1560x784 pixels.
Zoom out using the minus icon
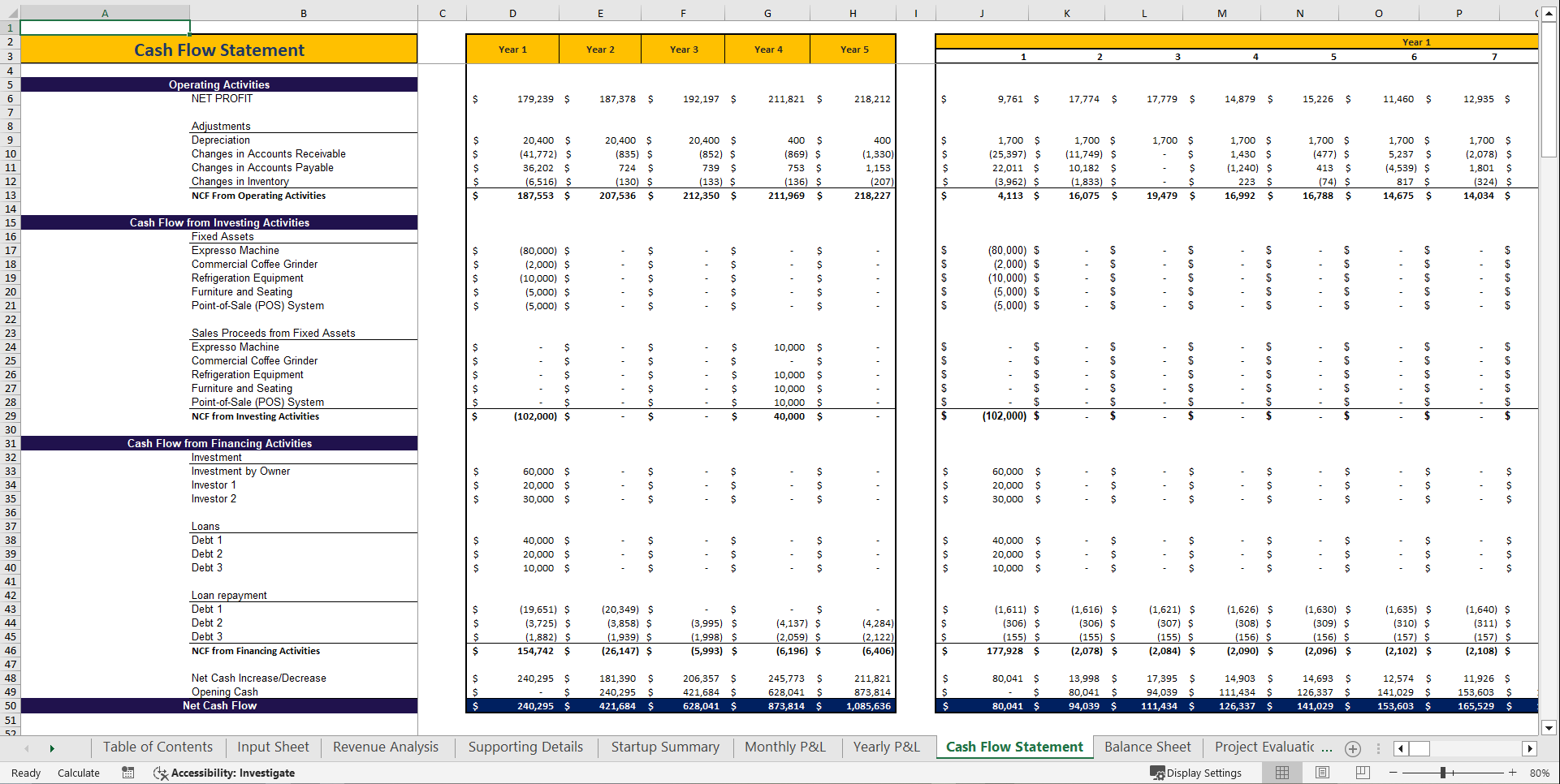[x=1391, y=773]
